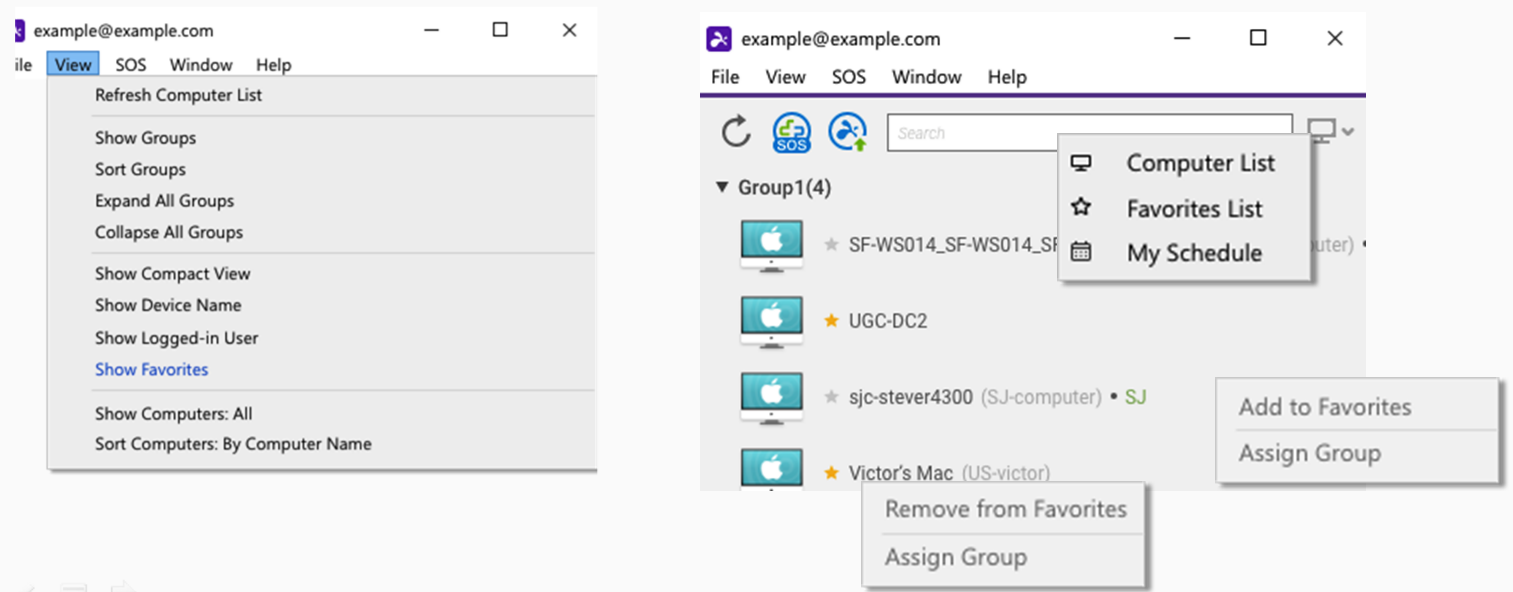
Task: Open the view selector dropdown next to search
Action: pyautogui.click(x=1329, y=132)
